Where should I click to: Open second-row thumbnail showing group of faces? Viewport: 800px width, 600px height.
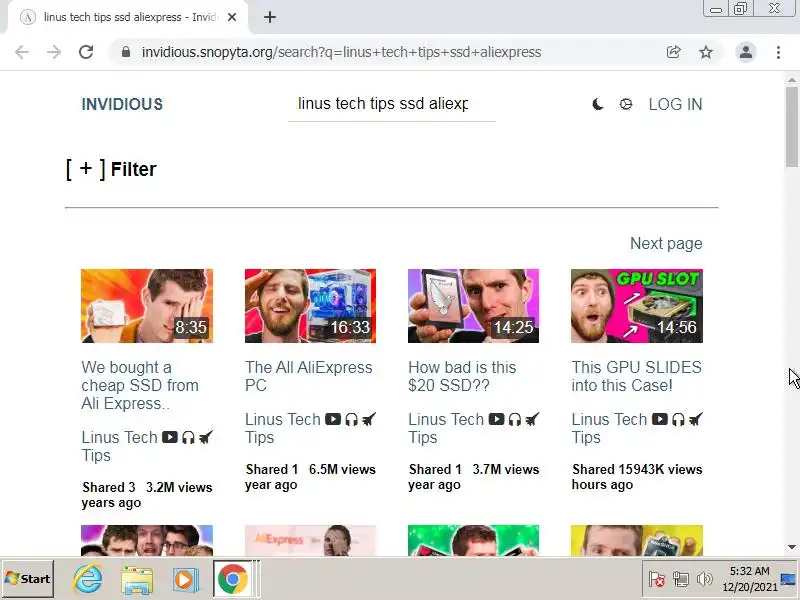[147, 540]
